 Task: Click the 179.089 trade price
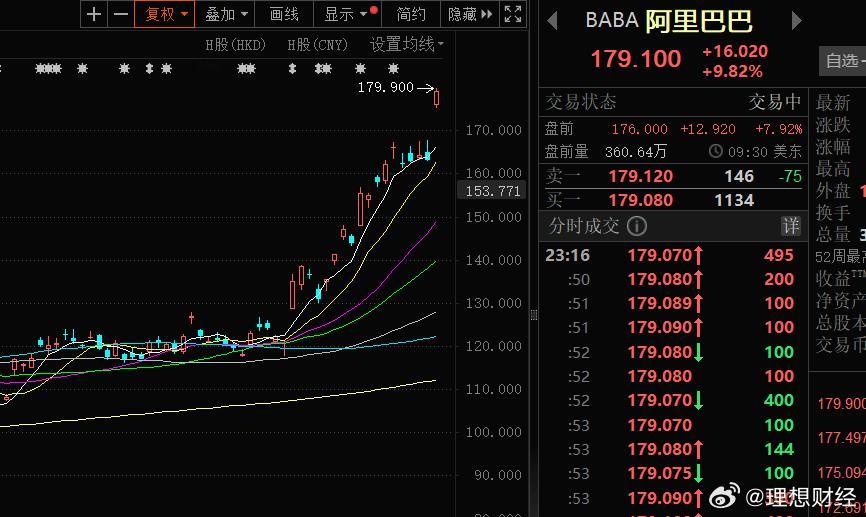click(659, 303)
